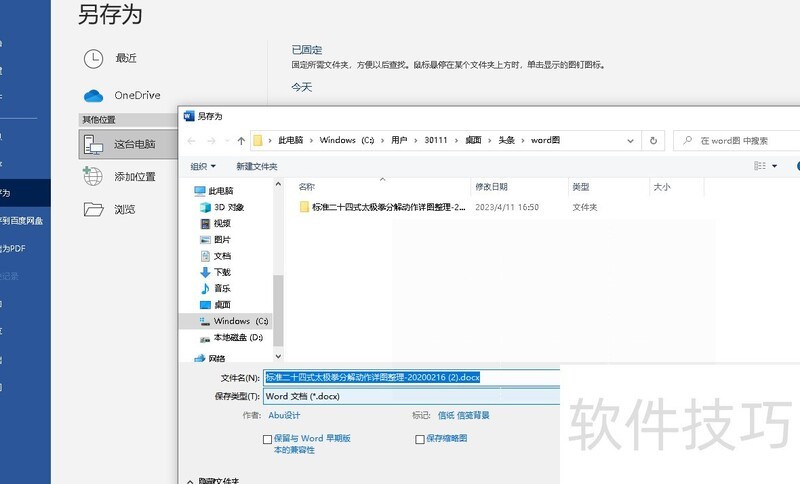Enable 保留与 Word 早期版本的兼容性 checkbox
This screenshot has height=484, width=800.
(x=267, y=438)
